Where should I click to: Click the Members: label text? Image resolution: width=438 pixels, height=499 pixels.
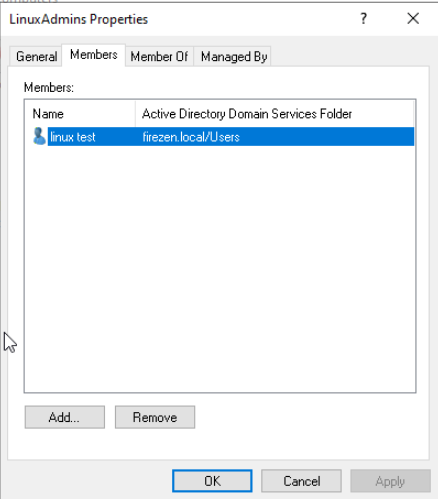coord(49,88)
